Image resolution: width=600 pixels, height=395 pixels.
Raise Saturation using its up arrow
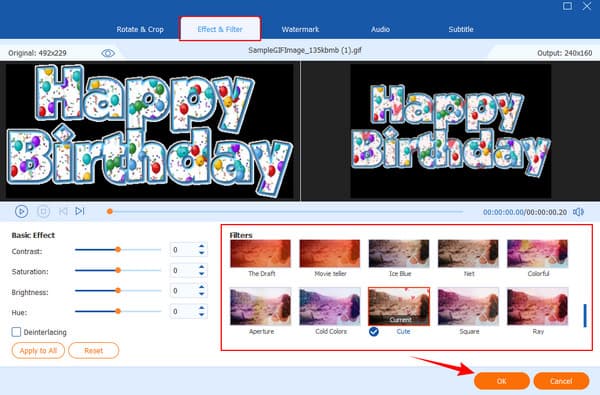click(202, 267)
